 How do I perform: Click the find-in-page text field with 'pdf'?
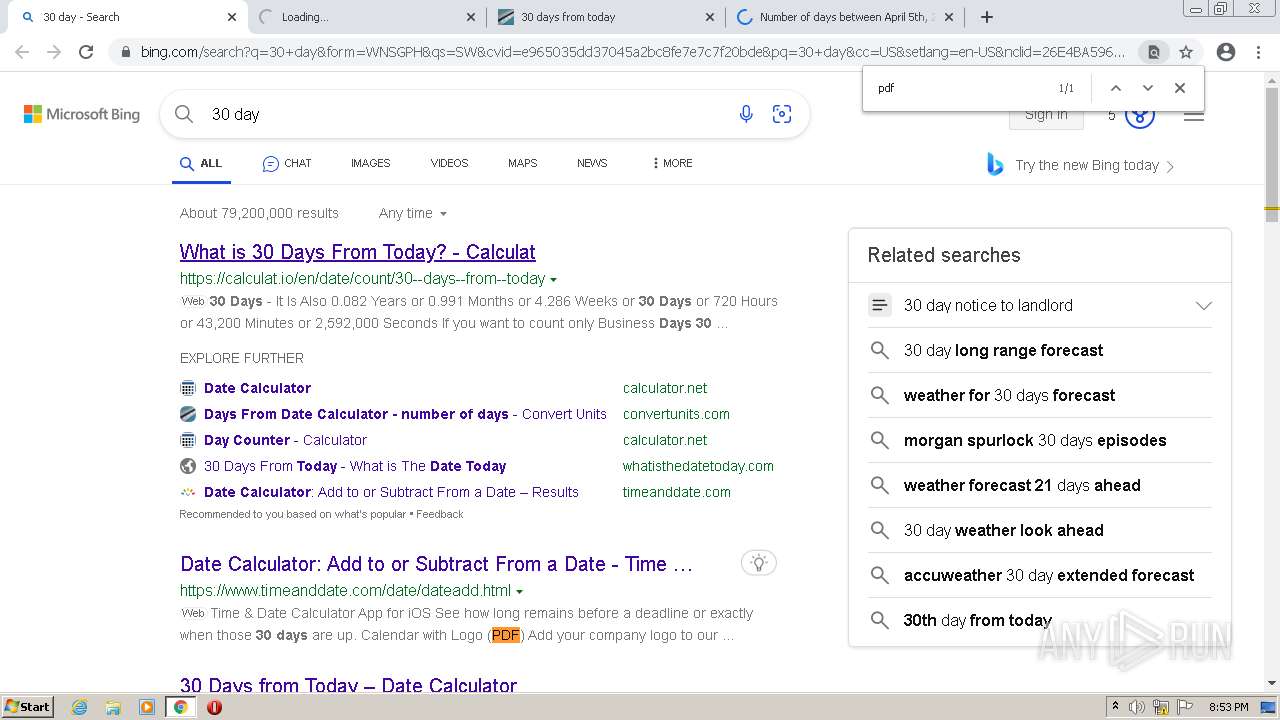[960, 88]
